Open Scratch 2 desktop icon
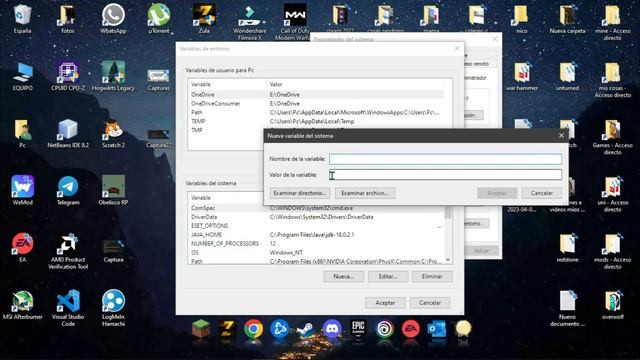 (113, 133)
